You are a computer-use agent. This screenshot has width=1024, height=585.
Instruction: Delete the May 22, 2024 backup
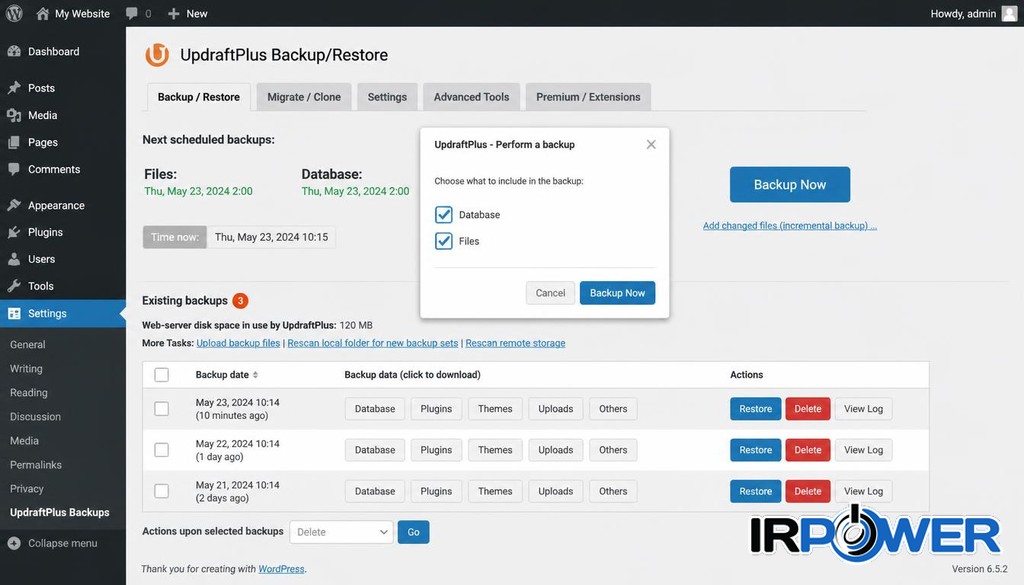(808, 450)
